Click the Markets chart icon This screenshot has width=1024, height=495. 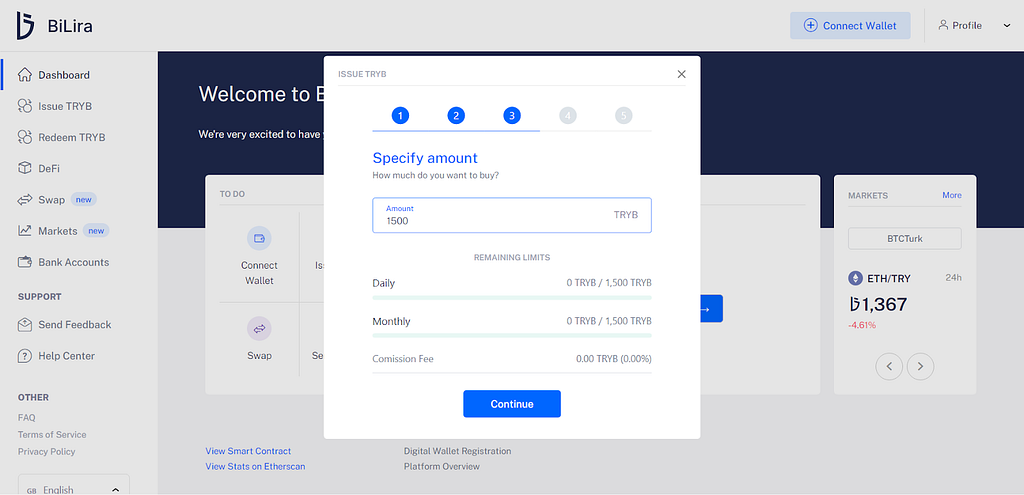click(x=25, y=231)
